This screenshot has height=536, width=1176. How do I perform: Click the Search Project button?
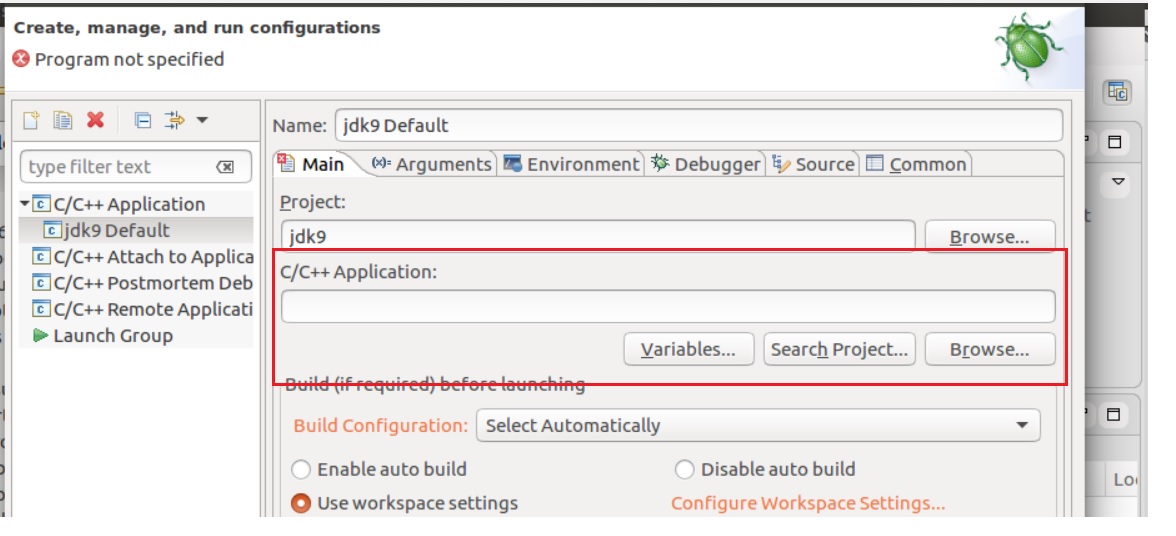point(839,349)
